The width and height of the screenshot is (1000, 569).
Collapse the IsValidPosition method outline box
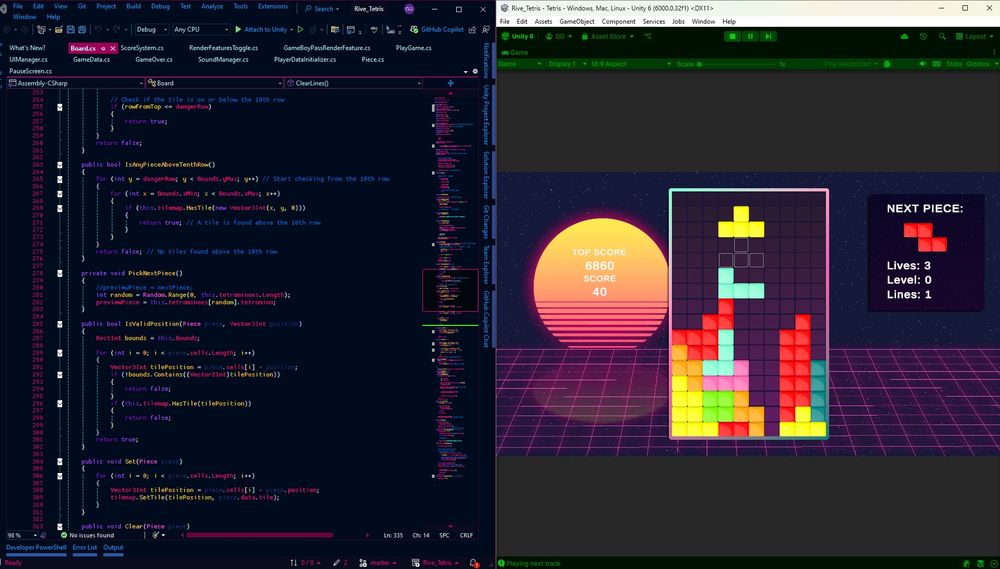[60, 324]
